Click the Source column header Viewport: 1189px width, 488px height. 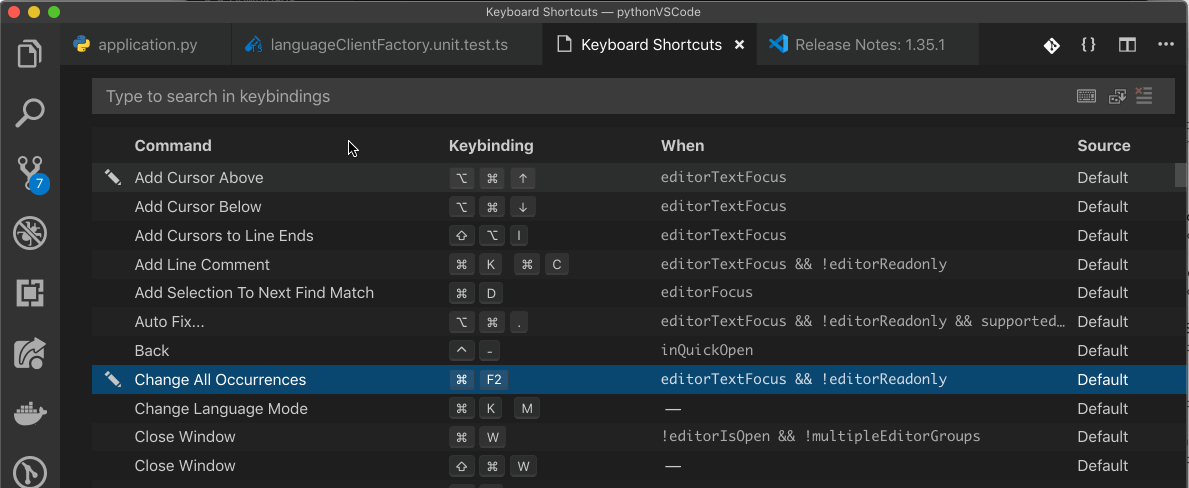pos(1103,145)
